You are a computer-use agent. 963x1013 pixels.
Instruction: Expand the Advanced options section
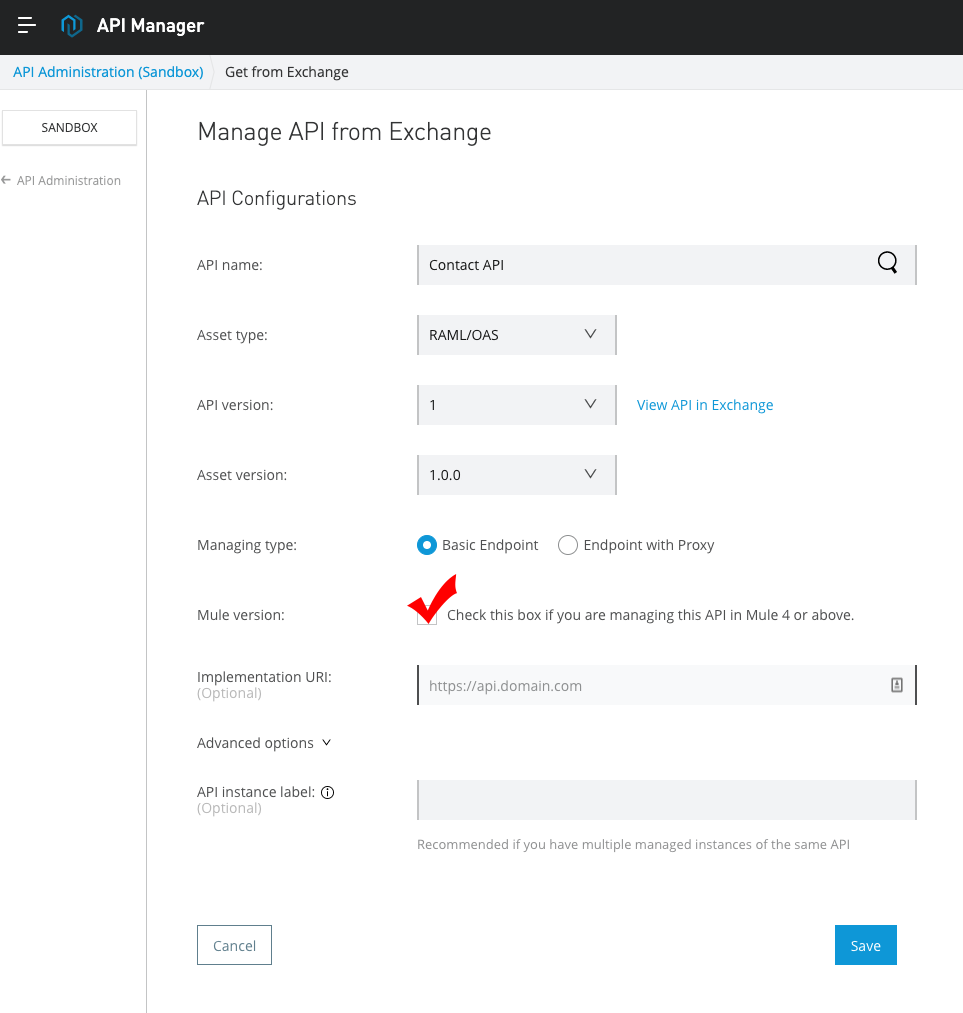click(x=264, y=743)
